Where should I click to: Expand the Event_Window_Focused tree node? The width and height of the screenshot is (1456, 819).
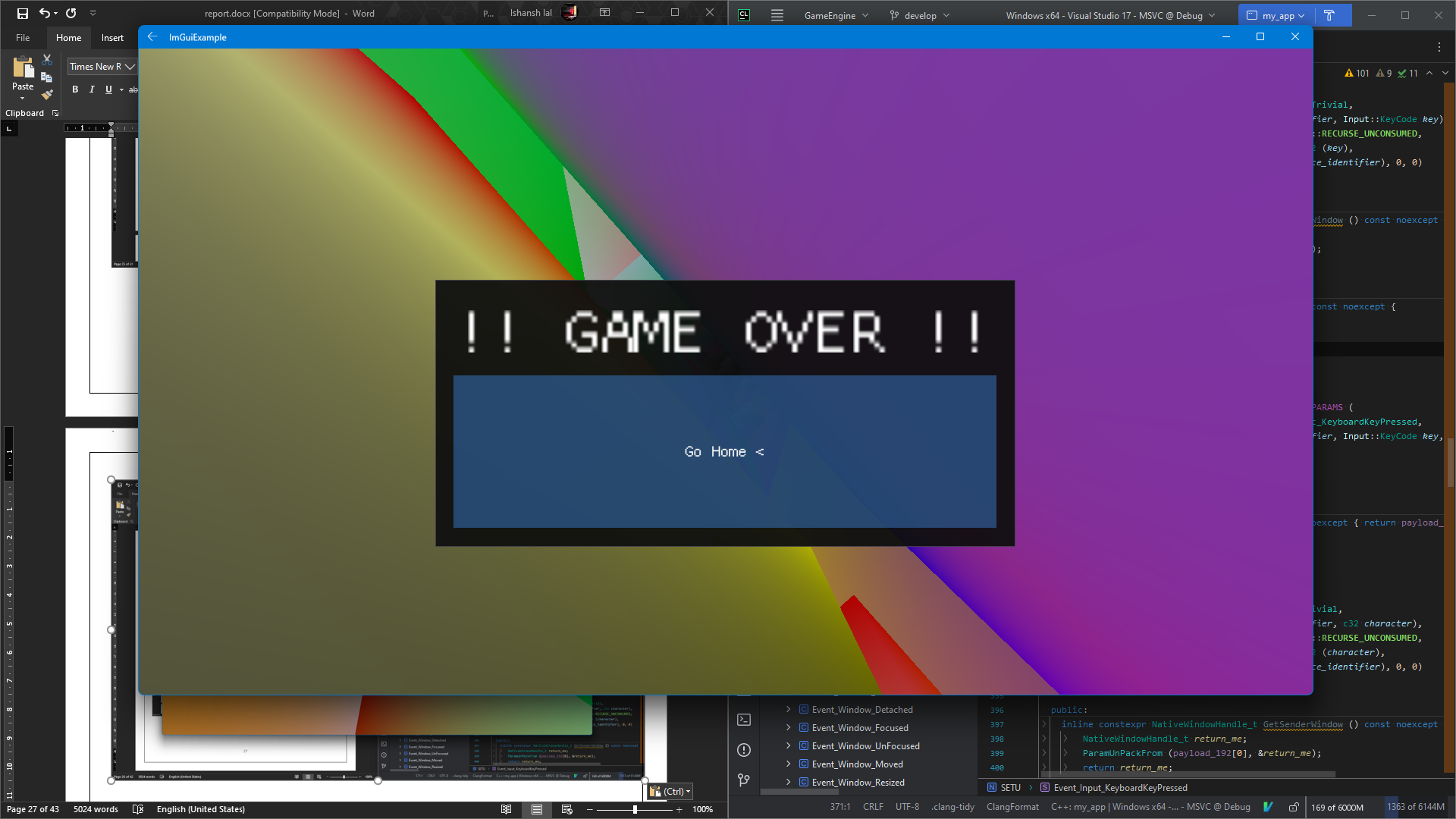[x=788, y=727]
